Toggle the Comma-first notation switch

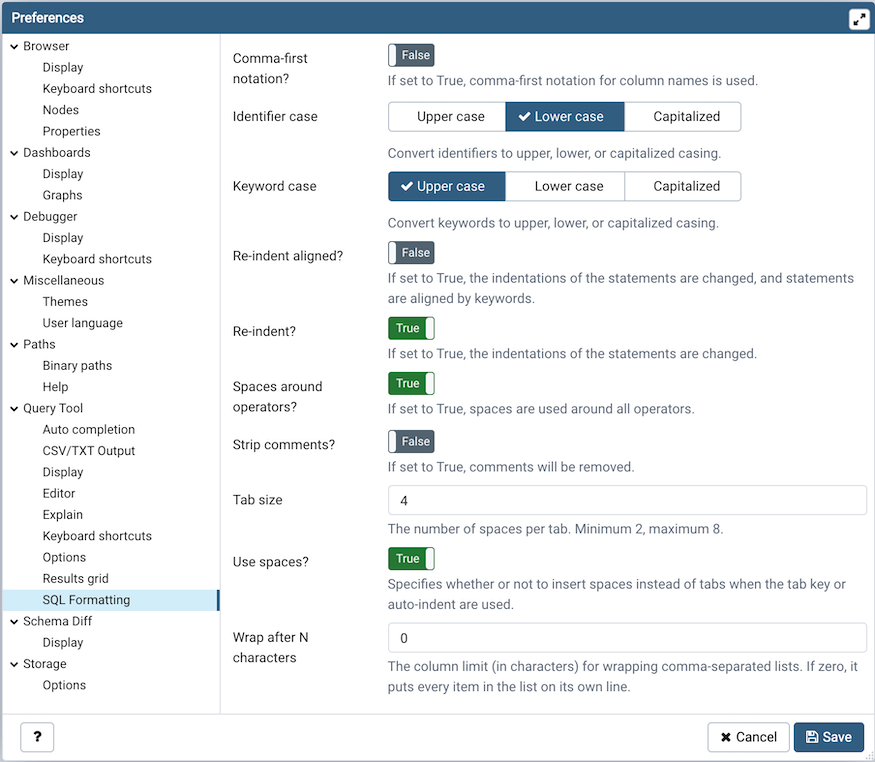pyautogui.click(x=411, y=56)
